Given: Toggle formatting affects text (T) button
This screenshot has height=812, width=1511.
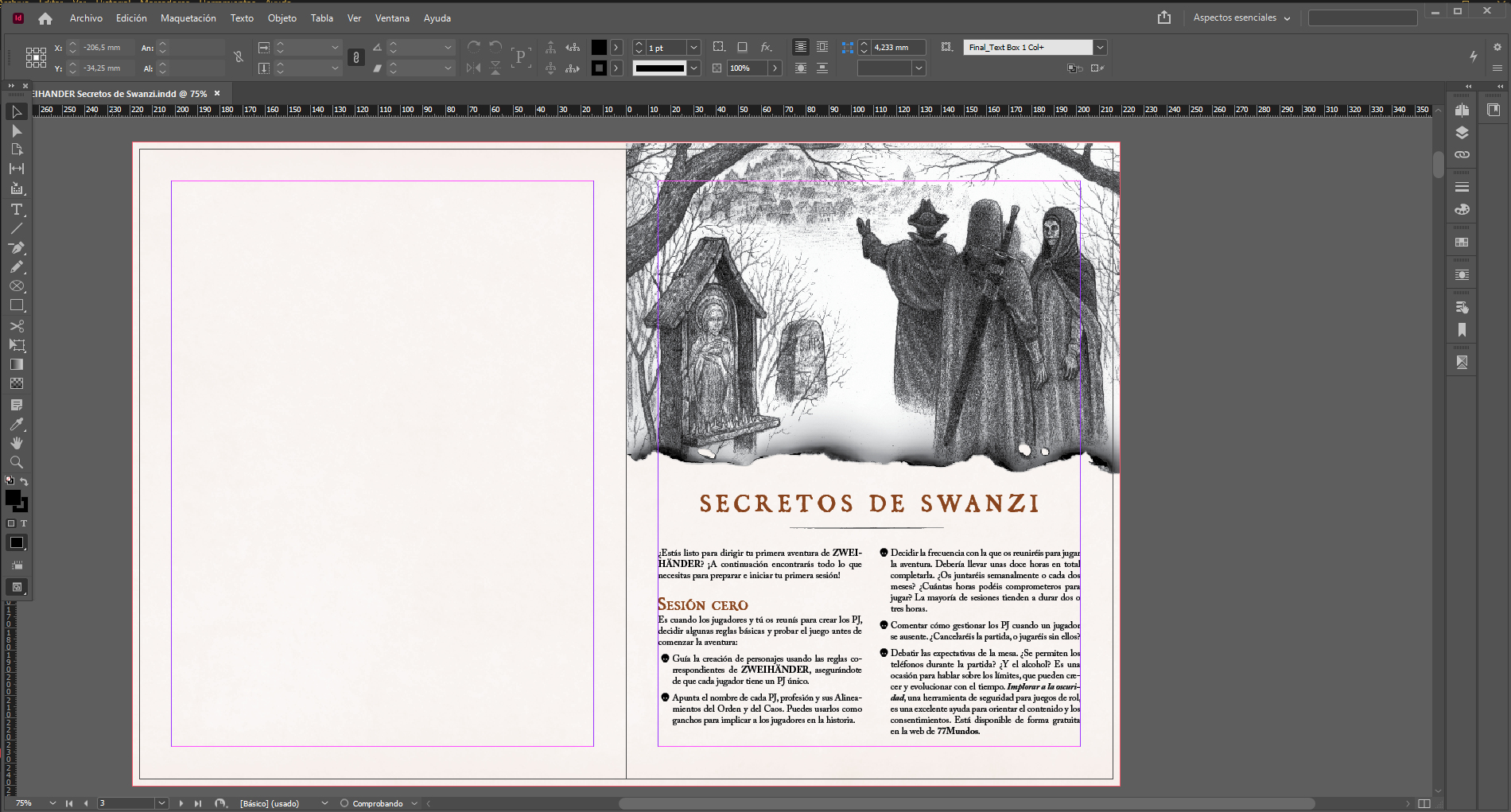Looking at the screenshot, I should click(24, 523).
